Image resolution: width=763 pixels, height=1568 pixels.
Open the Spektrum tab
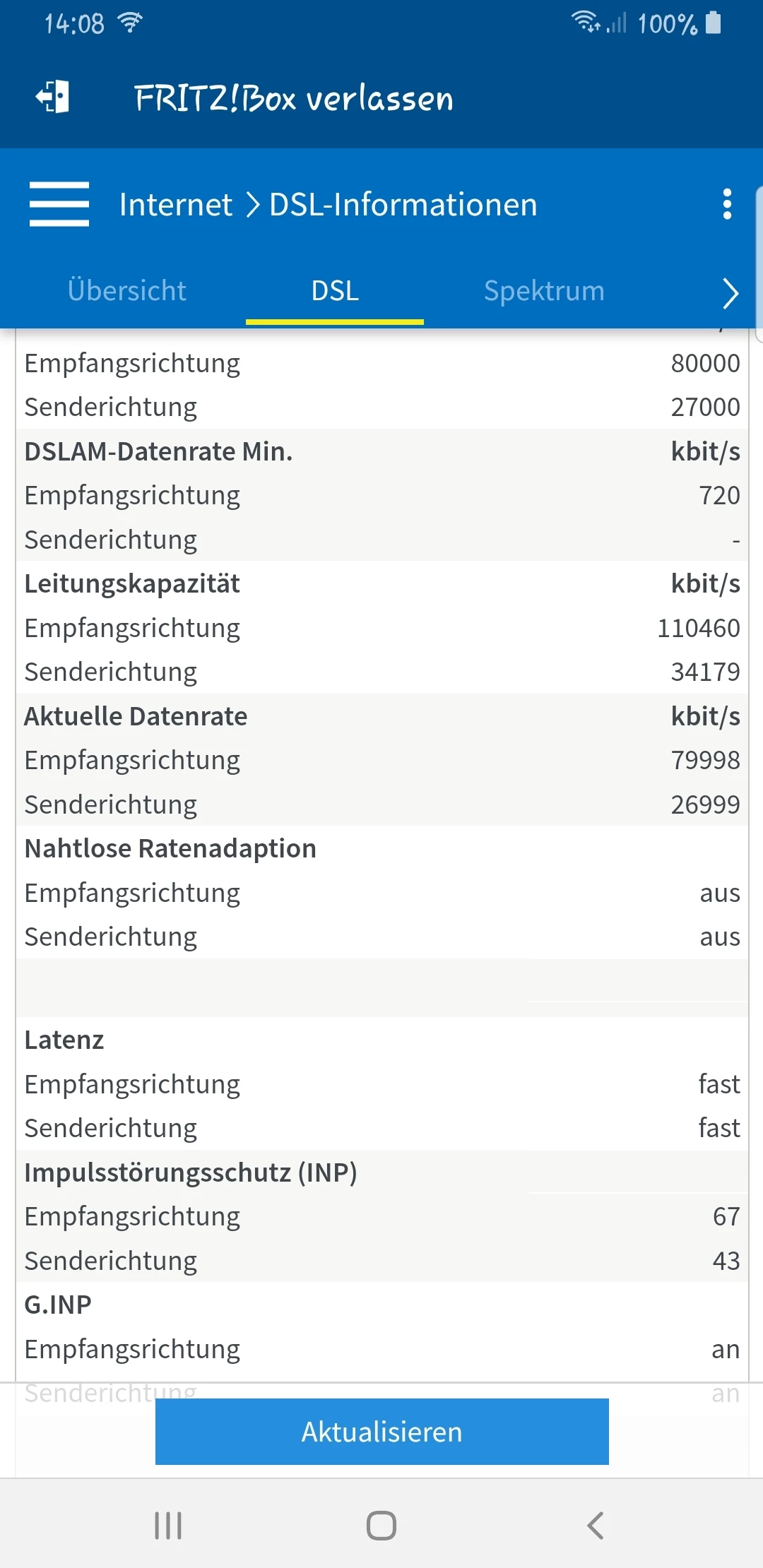coord(544,291)
